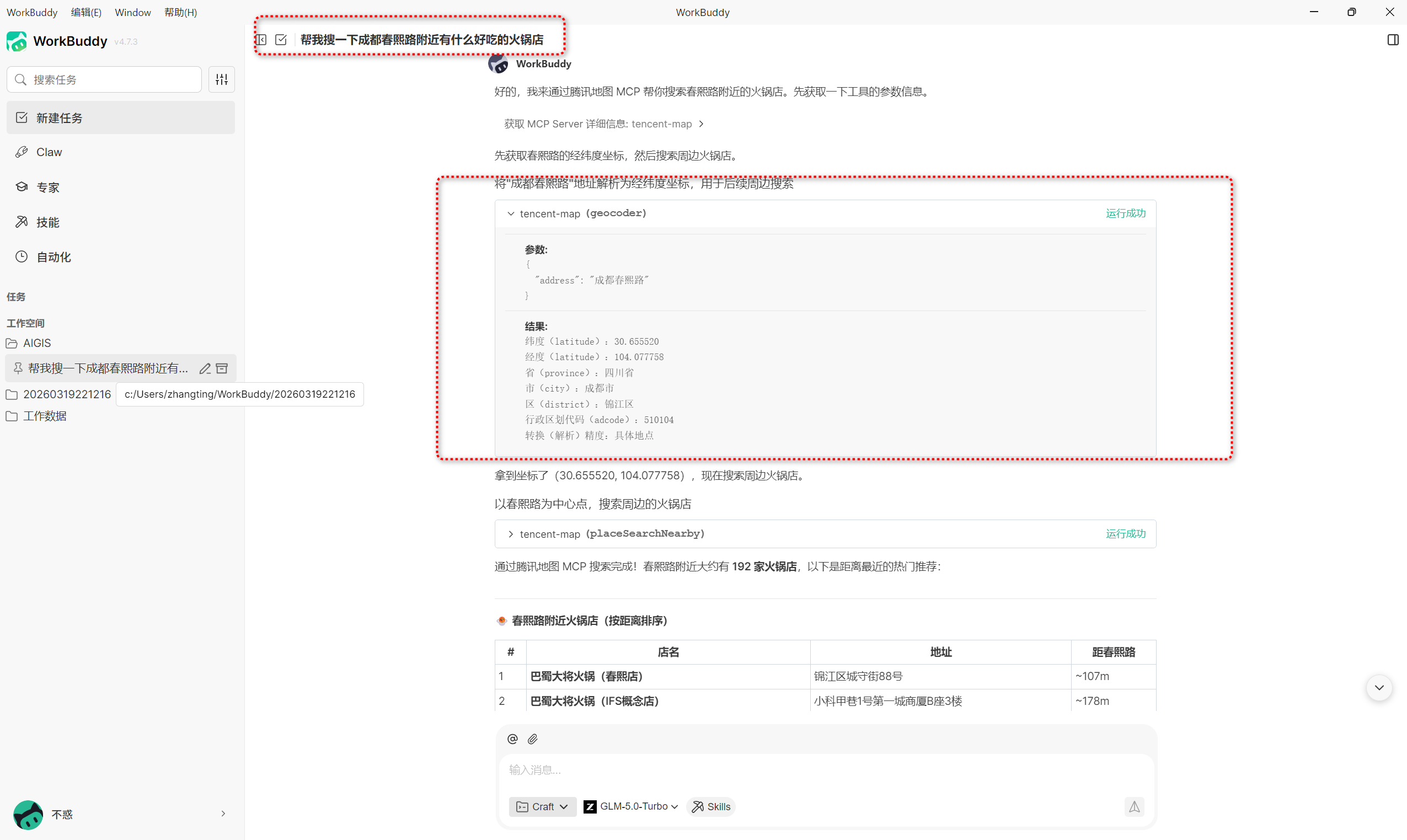Open the Window menu
The height and width of the screenshot is (840, 1407).
[132, 13]
